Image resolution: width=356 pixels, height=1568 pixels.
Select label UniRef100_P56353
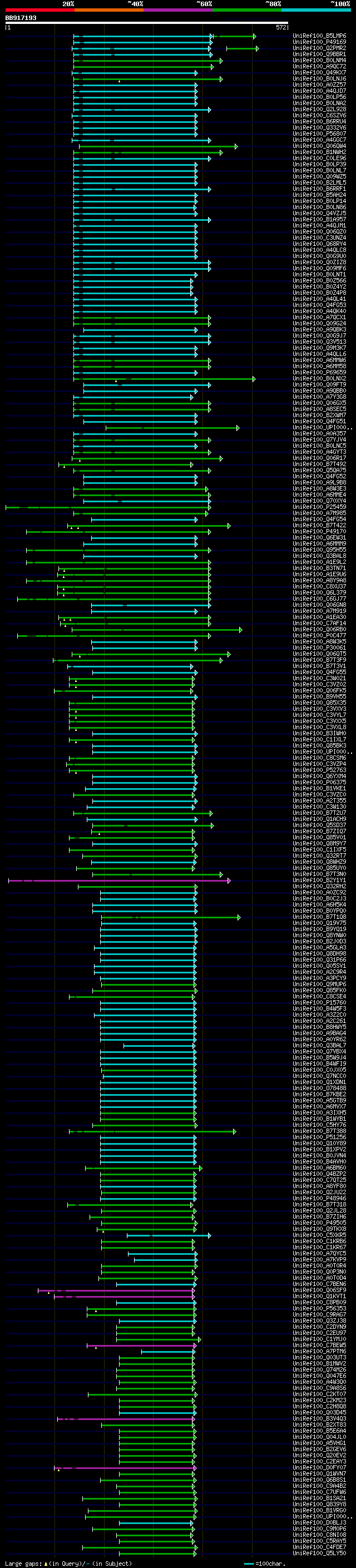tap(319, 1308)
